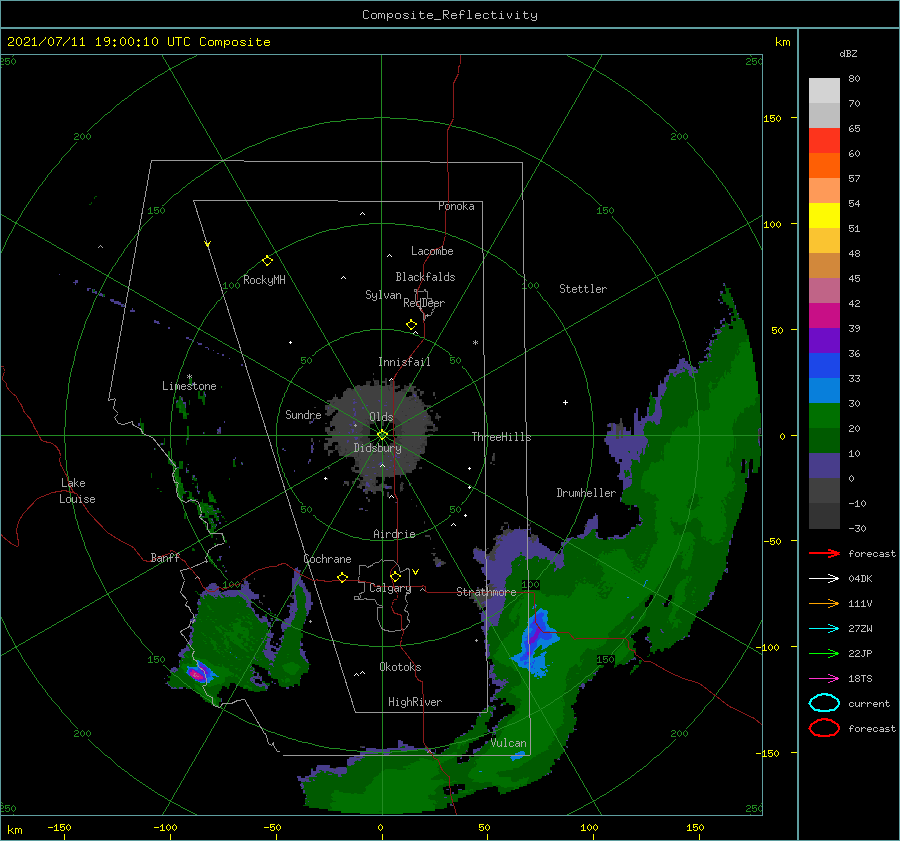Click the 'Okotoks' map label
Viewport: 900px width, 841px height.
400,667
